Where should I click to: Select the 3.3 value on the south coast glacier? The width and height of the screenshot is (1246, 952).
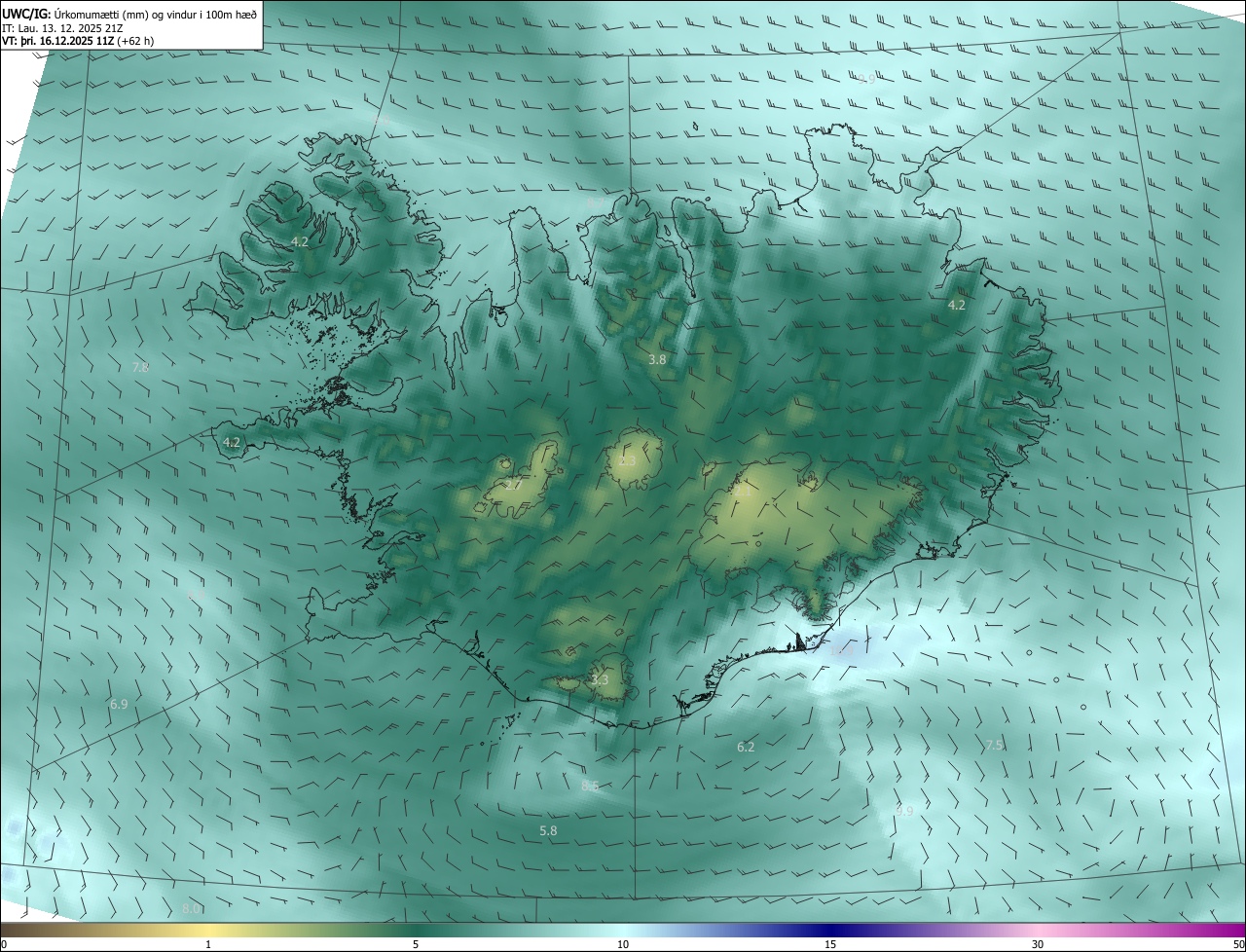[600, 679]
